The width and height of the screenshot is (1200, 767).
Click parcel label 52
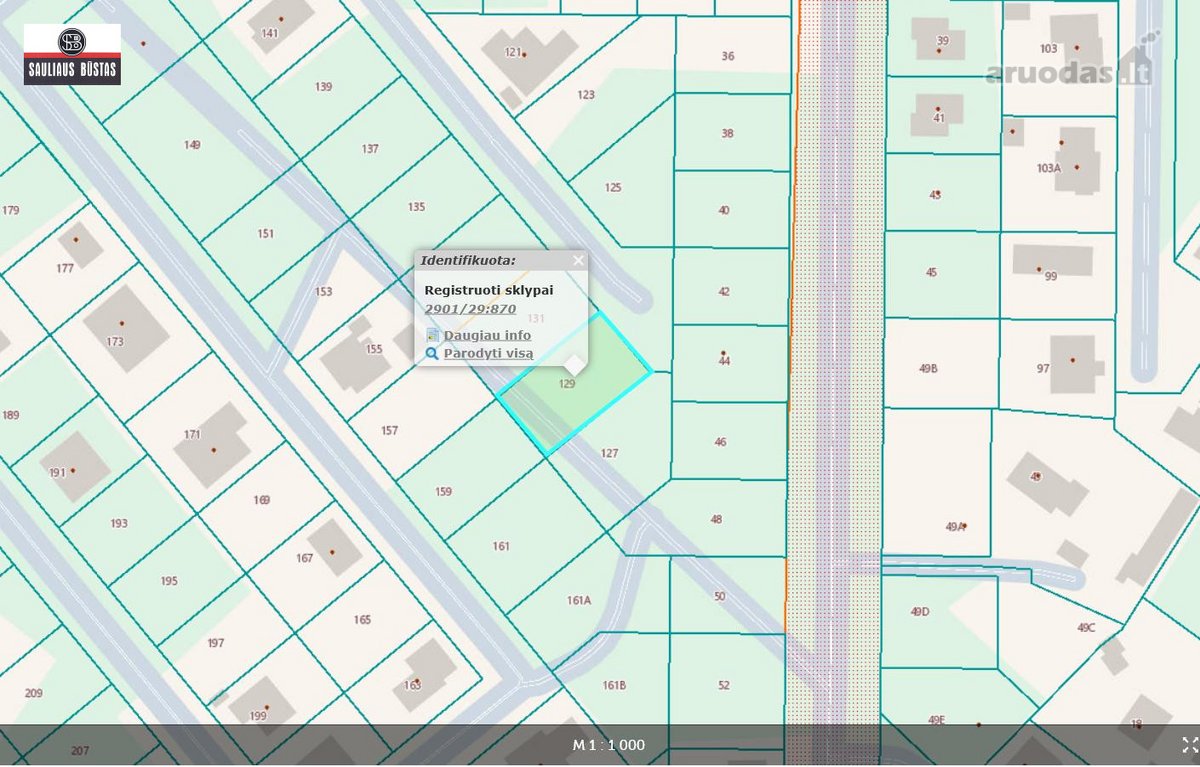(723, 685)
